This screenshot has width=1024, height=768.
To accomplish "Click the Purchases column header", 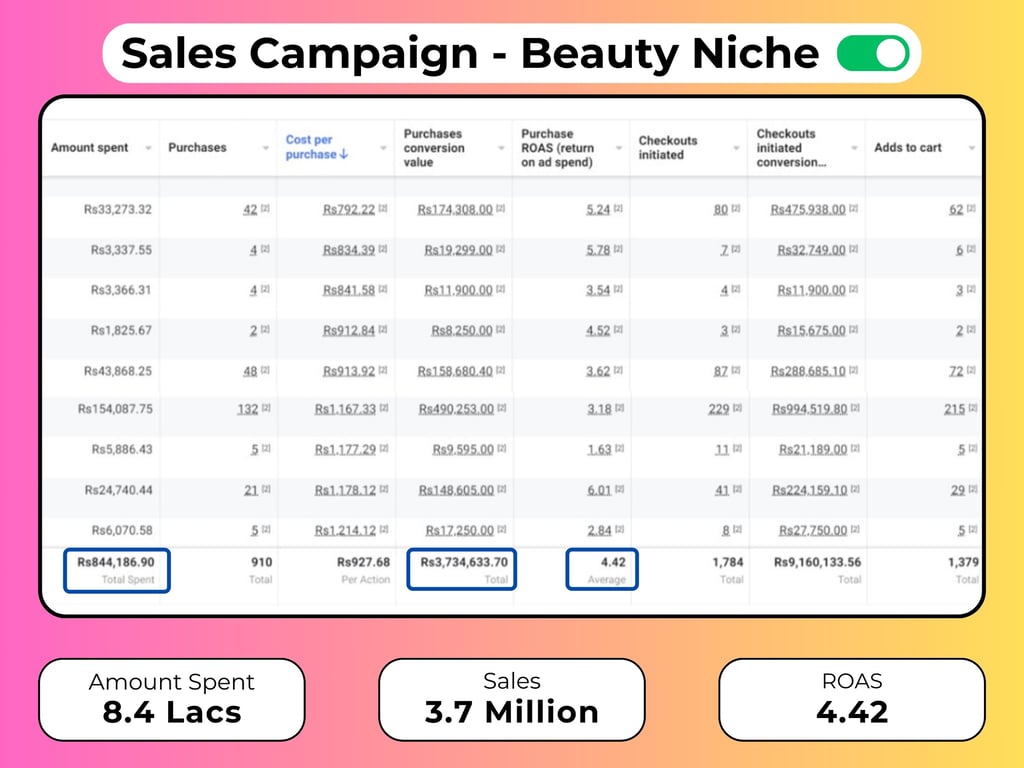I will click(x=197, y=148).
